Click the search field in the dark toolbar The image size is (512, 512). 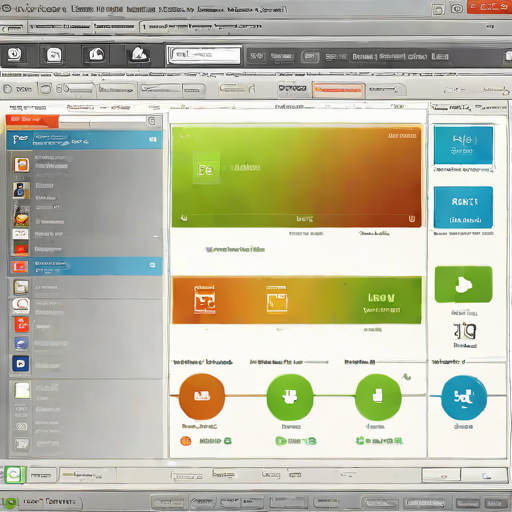[x=204, y=55]
